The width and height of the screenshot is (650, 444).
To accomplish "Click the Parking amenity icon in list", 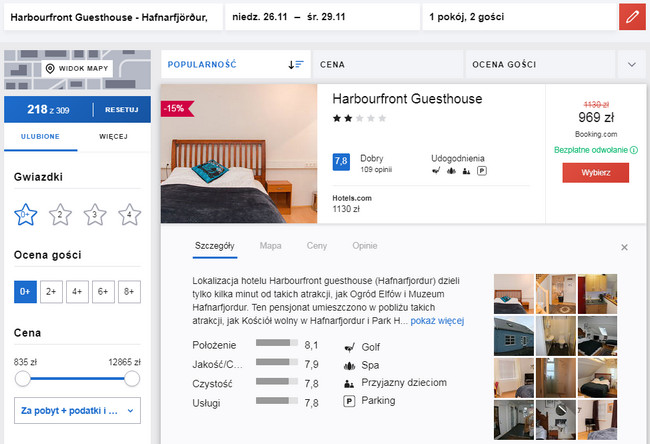I will pyautogui.click(x=349, y=401).
